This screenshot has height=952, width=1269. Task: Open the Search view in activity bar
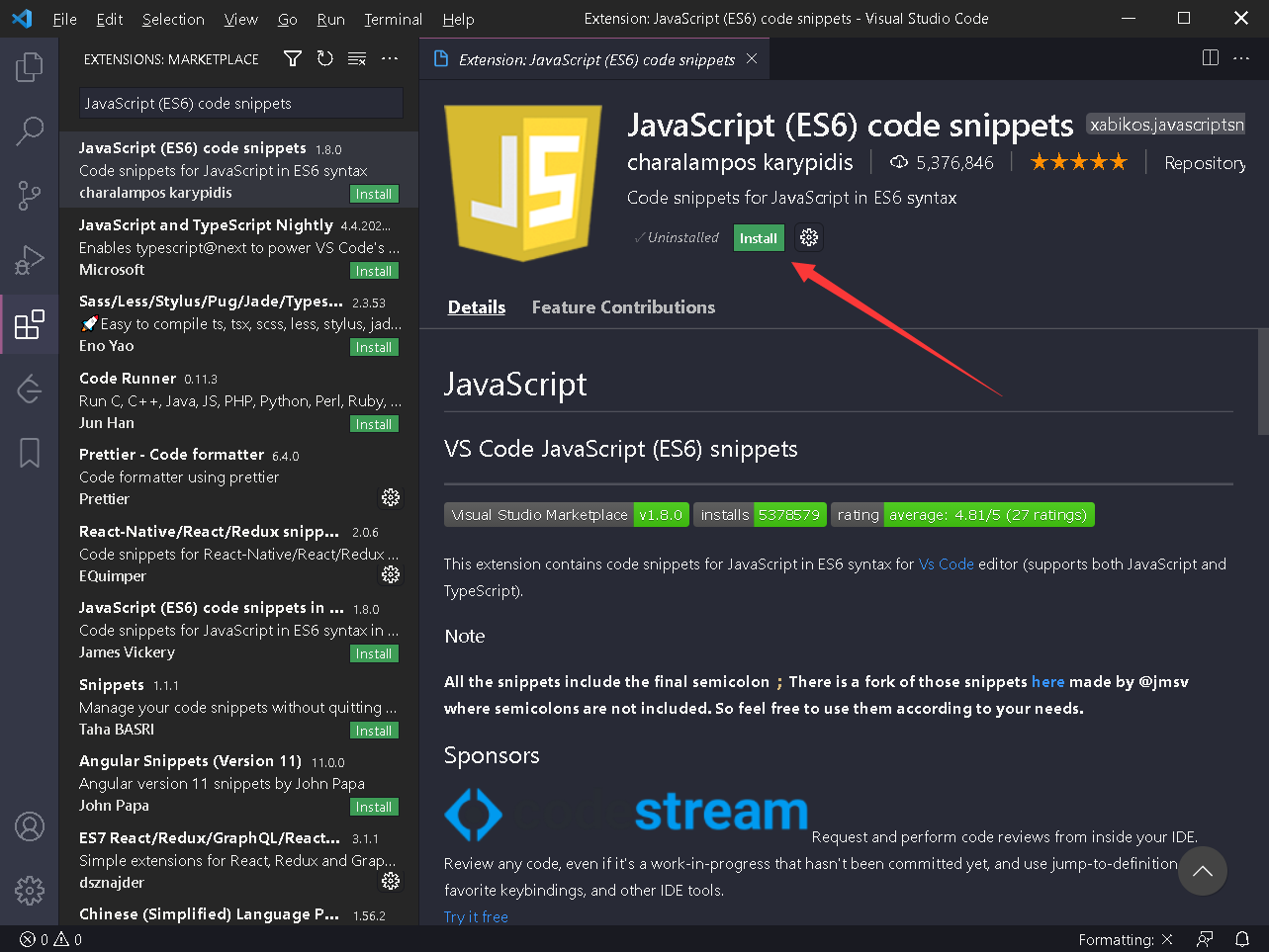click(x=30, y=130)
